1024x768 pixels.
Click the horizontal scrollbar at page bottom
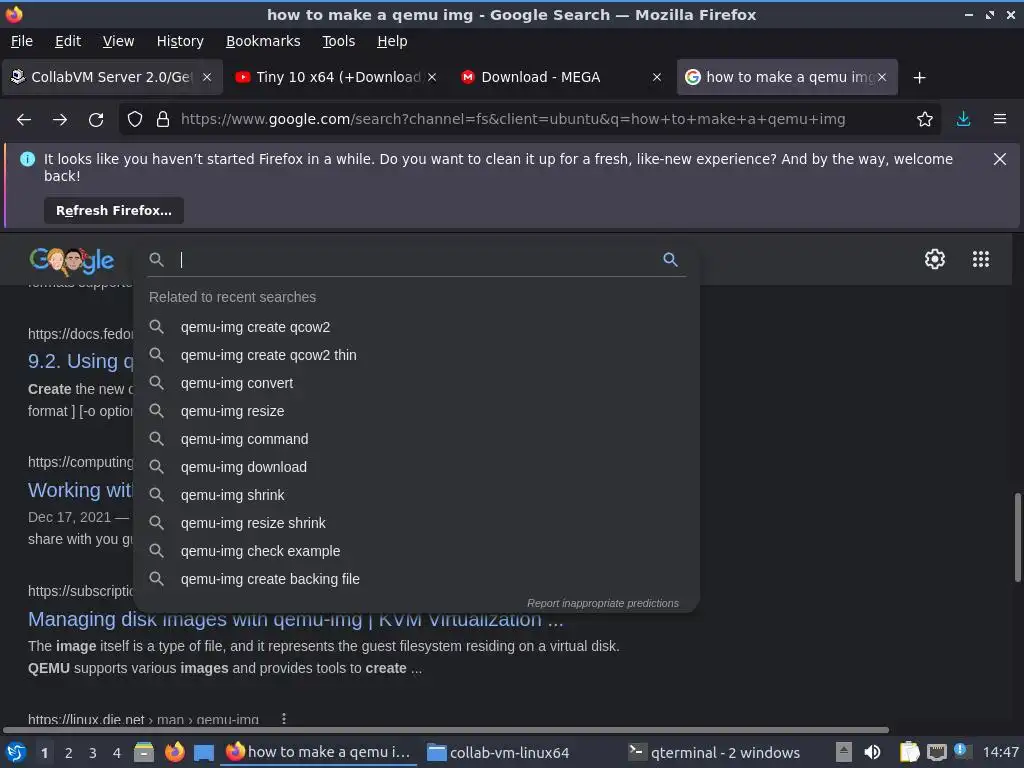click(x=445, y=730)
